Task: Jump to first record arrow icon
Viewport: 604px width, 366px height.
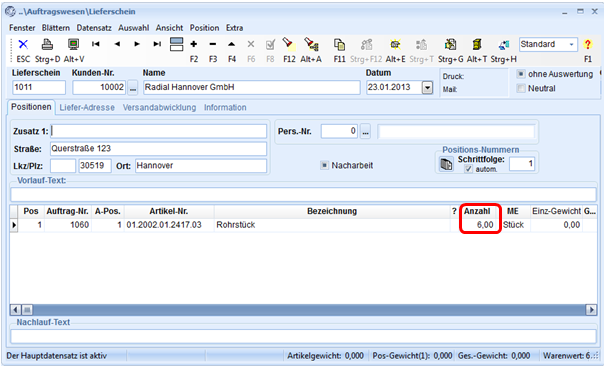Action: tap(96, 44)
